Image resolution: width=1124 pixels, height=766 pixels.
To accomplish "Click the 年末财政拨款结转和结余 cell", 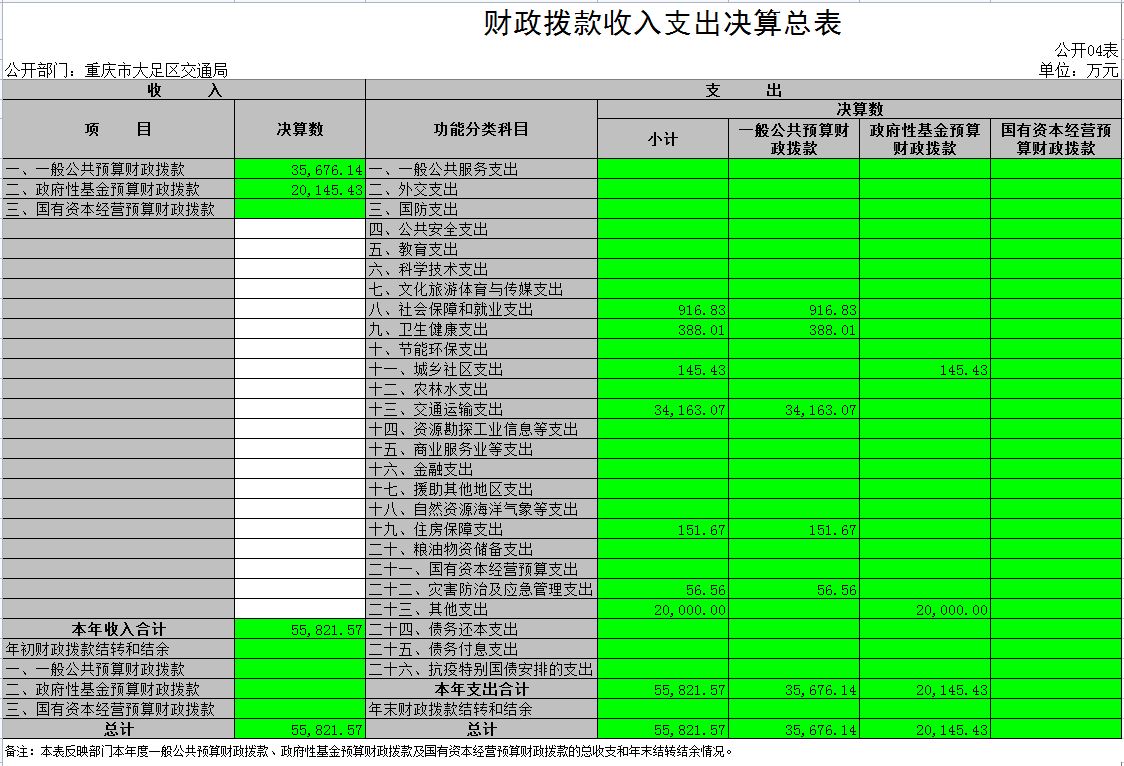I will [481, 709].
